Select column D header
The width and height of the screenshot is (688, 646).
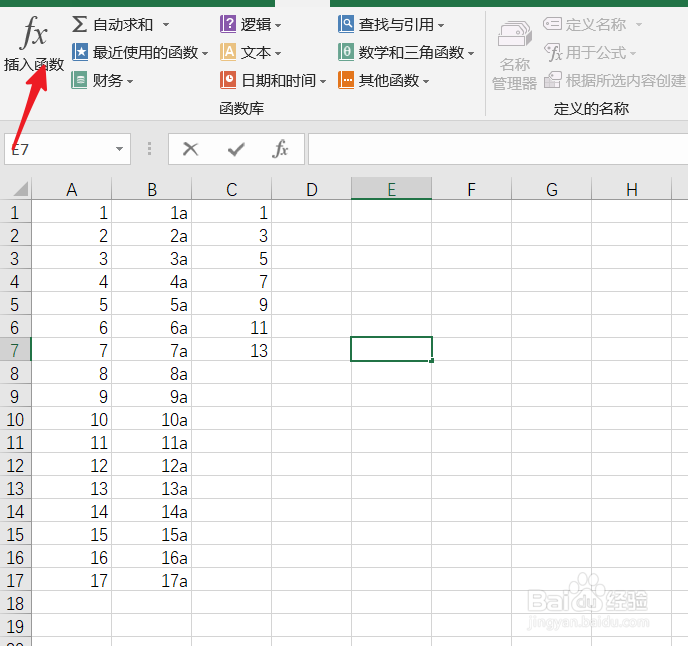312,190
